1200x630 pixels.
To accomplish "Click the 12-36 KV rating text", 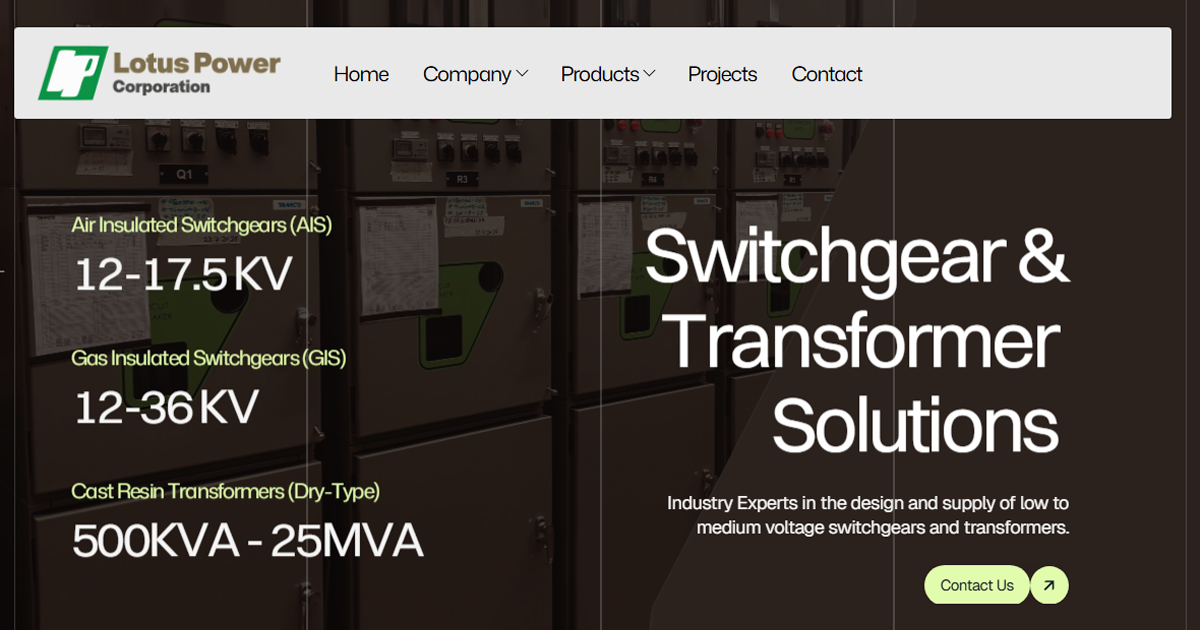I will [165, 406].
